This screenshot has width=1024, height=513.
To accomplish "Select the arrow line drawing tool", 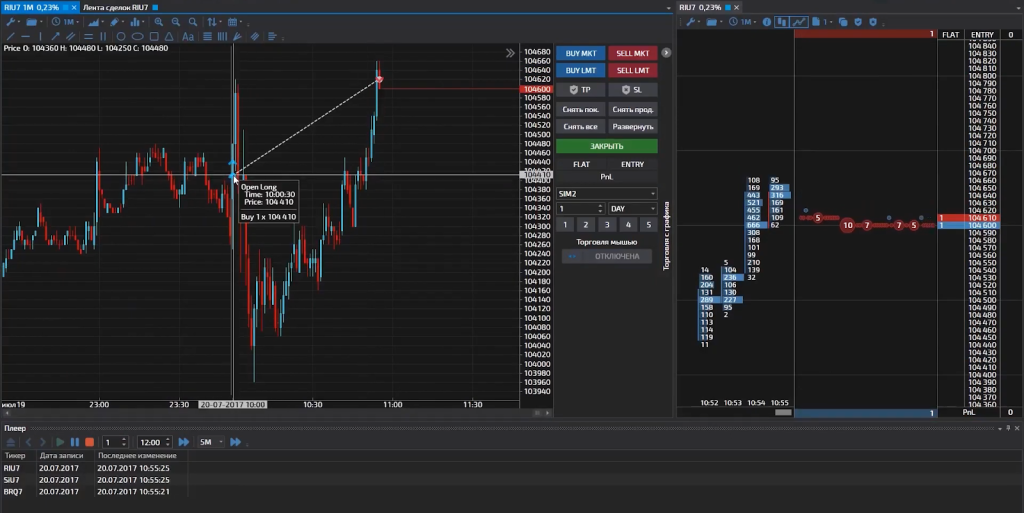I will pyautogui.click(x=56, y=36).
